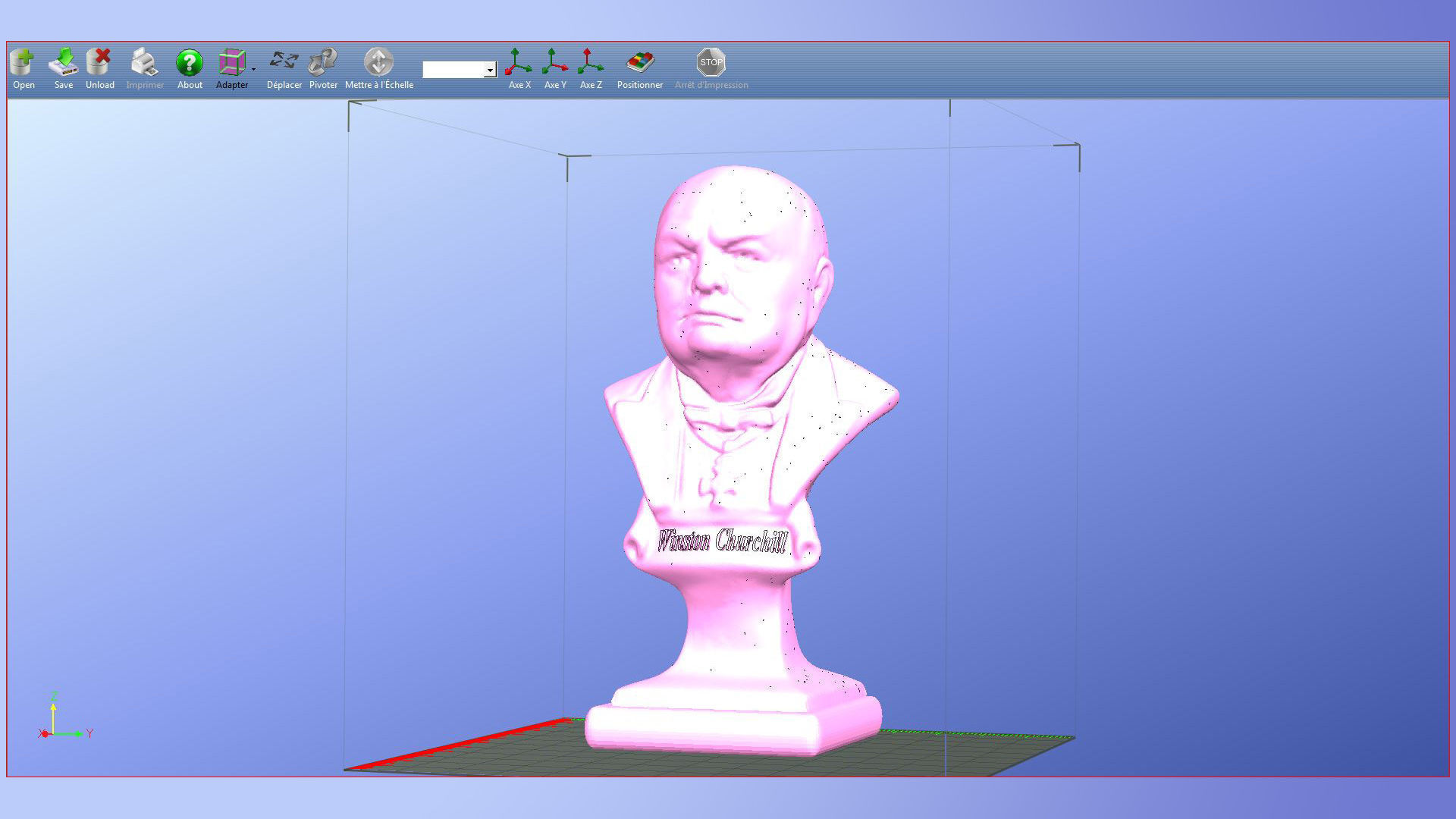
Task: Select the Axe X axis button
Action: click(x=519, y=62)
